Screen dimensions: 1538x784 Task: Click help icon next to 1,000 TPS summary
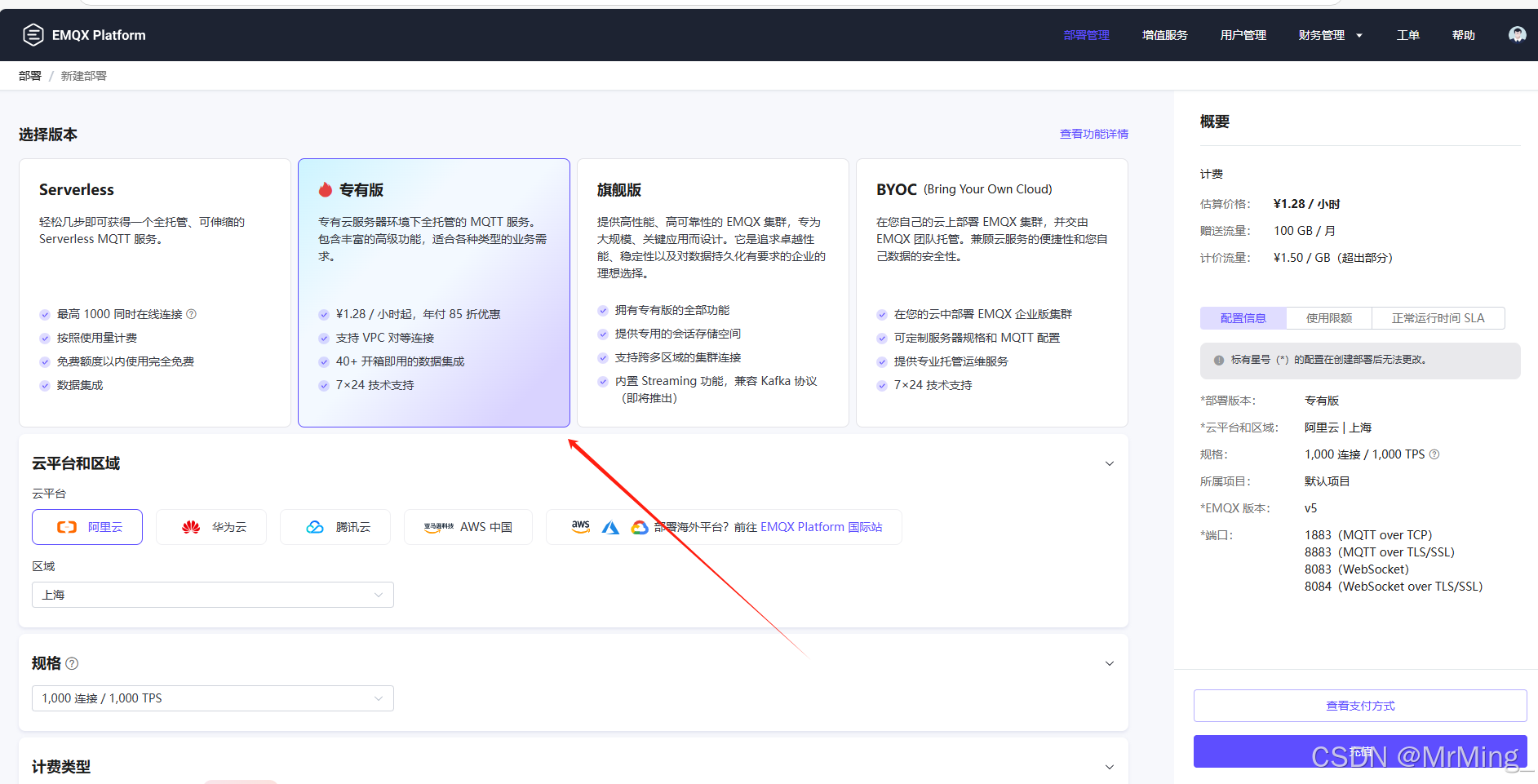pyautogui.click(x=1434, y=454)
